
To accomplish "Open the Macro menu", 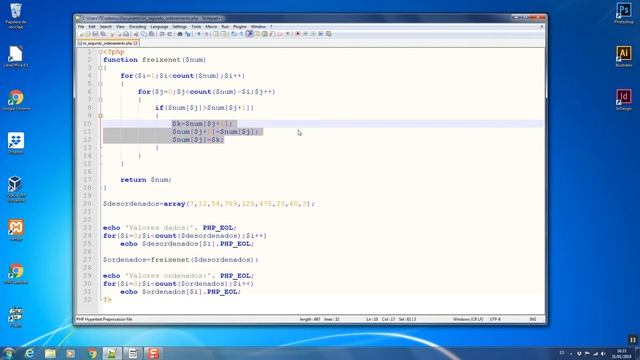I will click(211, 27).
